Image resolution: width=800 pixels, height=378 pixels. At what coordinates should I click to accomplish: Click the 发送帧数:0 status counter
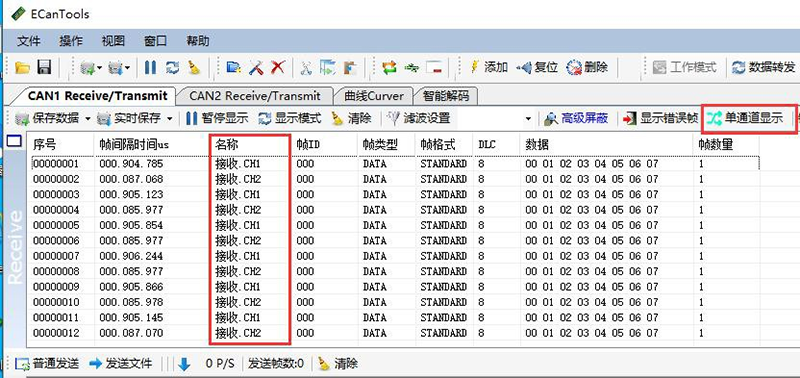tap(276, 364)
